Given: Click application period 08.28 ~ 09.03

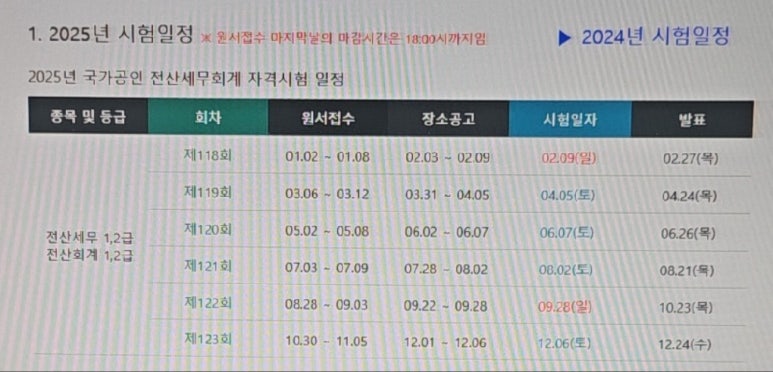Looking at the screenshot, I should (x=326, y=305).
